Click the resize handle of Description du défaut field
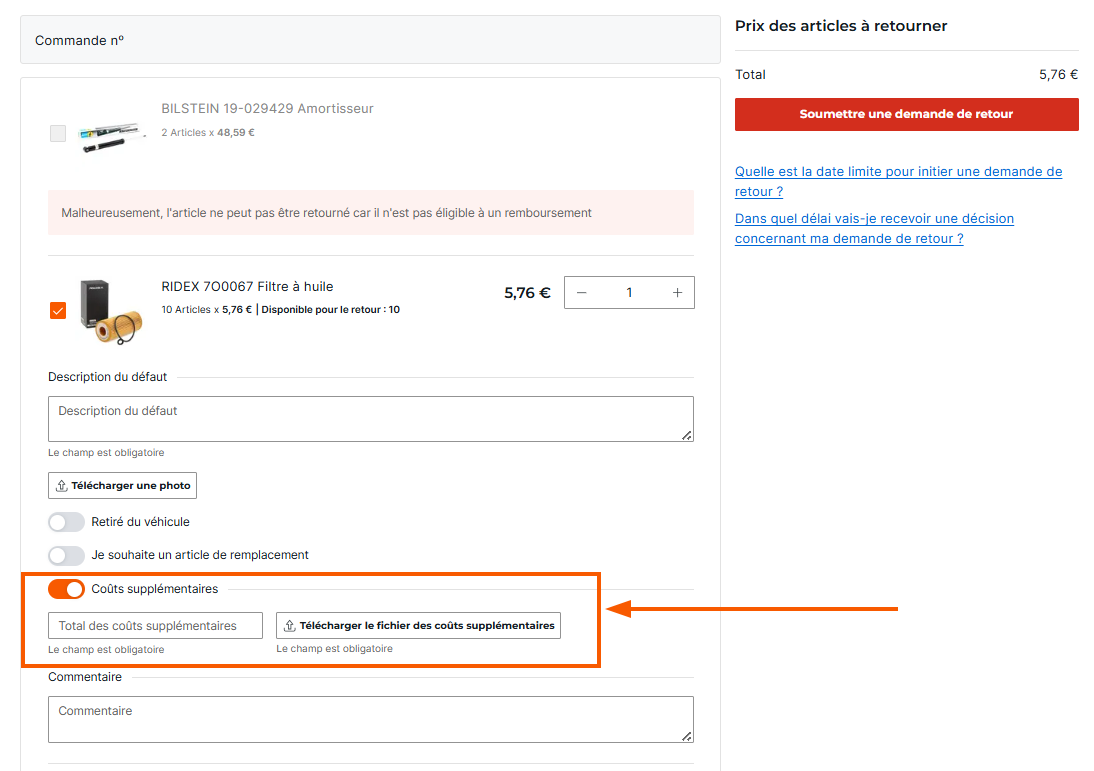1094x771 pixels. [x=687, y=435]
